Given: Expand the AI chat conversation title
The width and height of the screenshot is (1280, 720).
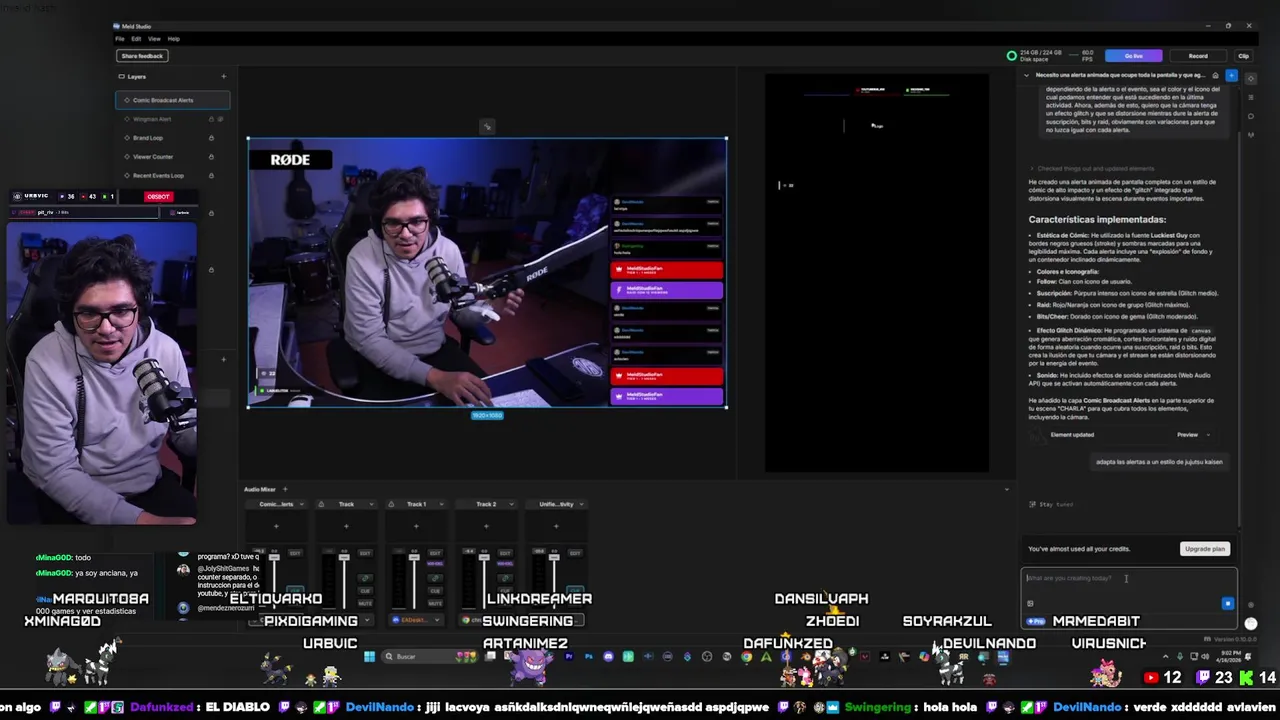Looking at the screenshot, I should 1026,75.
